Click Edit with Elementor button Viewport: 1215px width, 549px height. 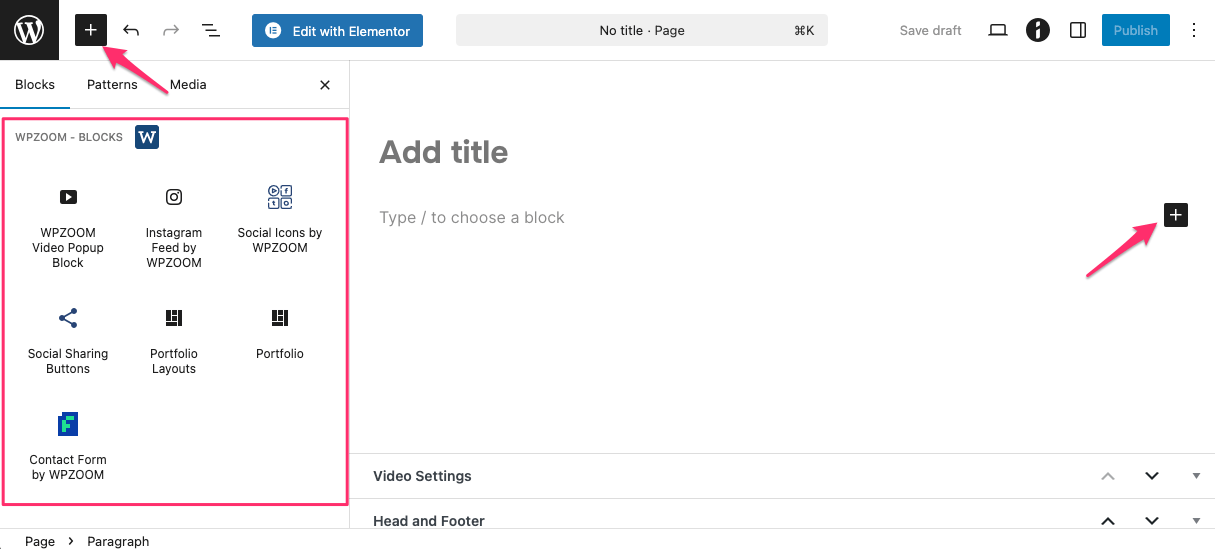337,30
